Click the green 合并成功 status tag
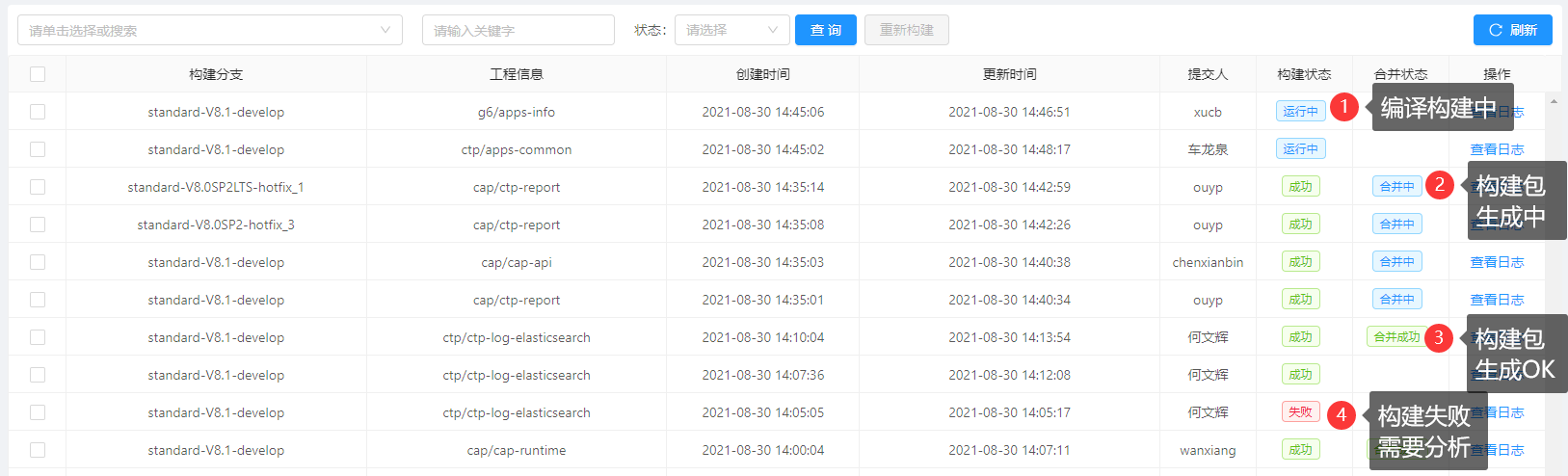 click(x=1395, y=337)
